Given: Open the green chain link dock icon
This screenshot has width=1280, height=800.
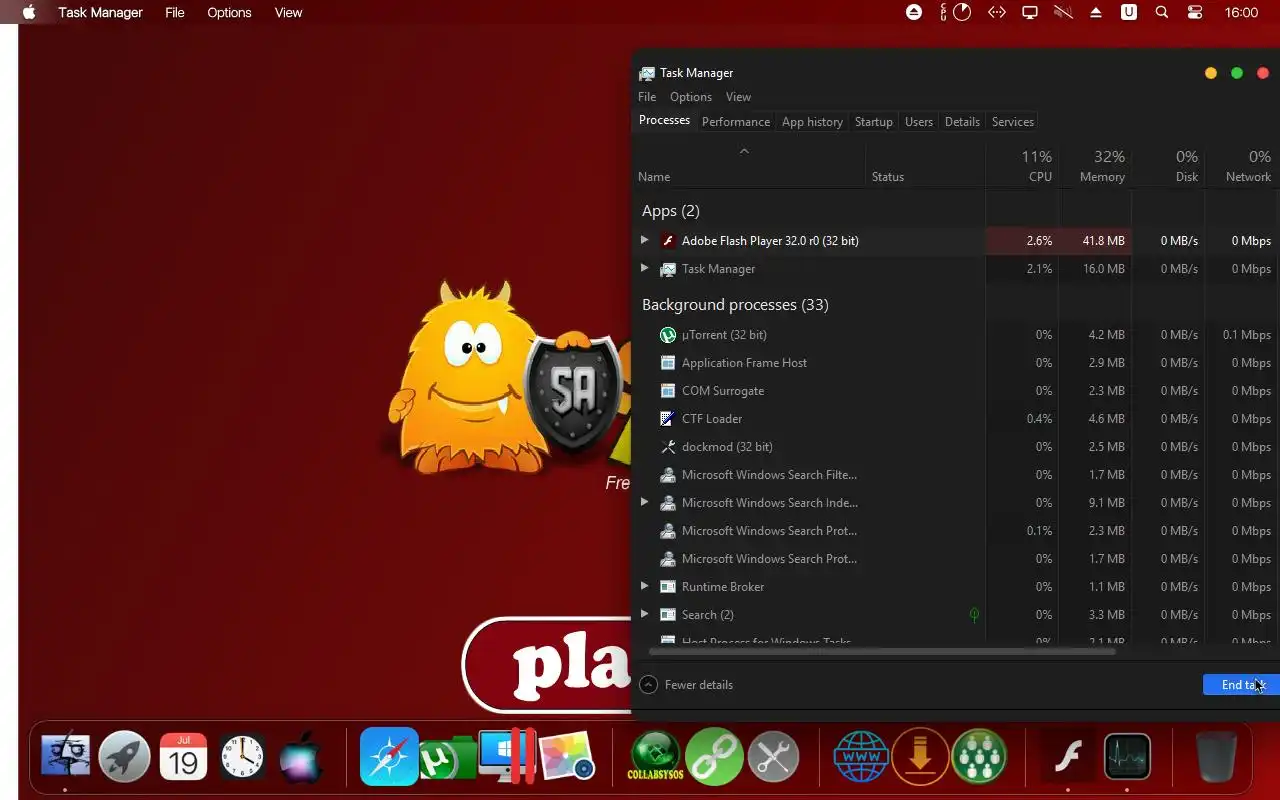Looking at the screenshot, I should point(714,756).
